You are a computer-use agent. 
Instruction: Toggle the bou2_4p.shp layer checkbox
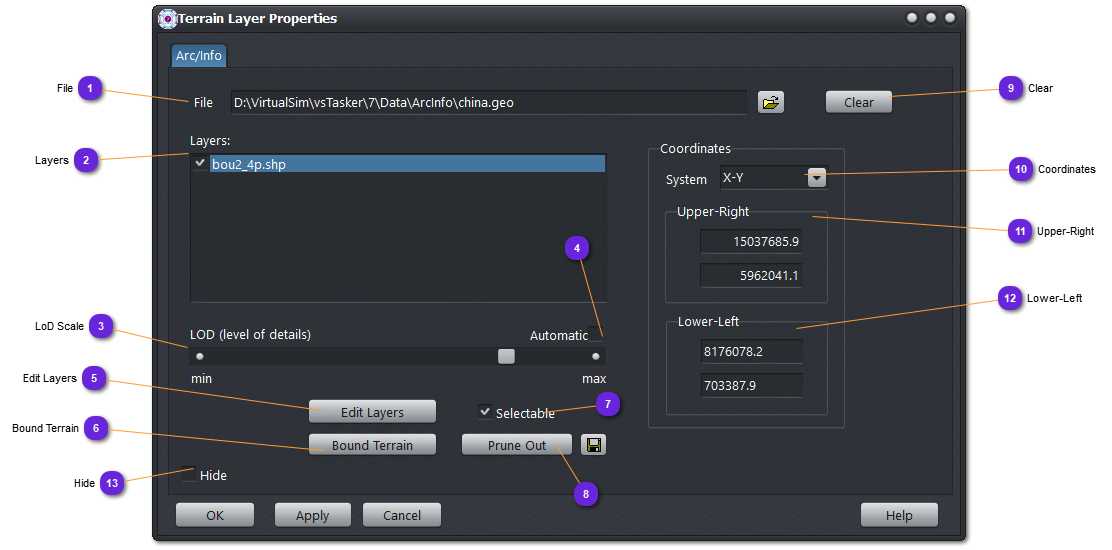200,163
